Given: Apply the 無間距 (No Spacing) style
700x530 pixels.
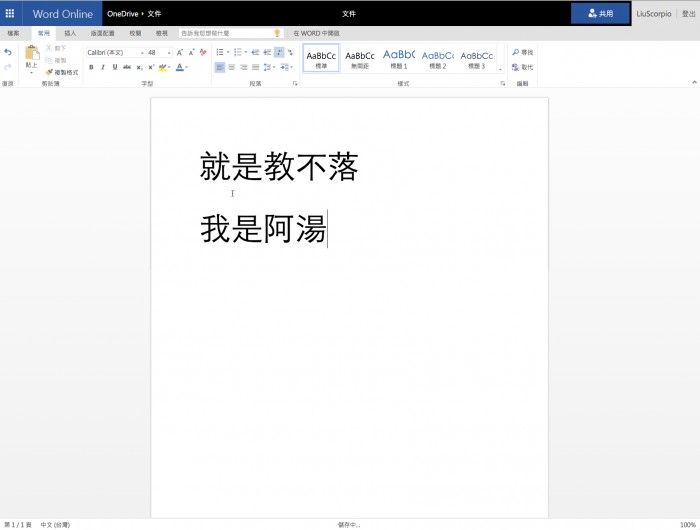Looking at the screenshot, I should [x=360, y=58].
